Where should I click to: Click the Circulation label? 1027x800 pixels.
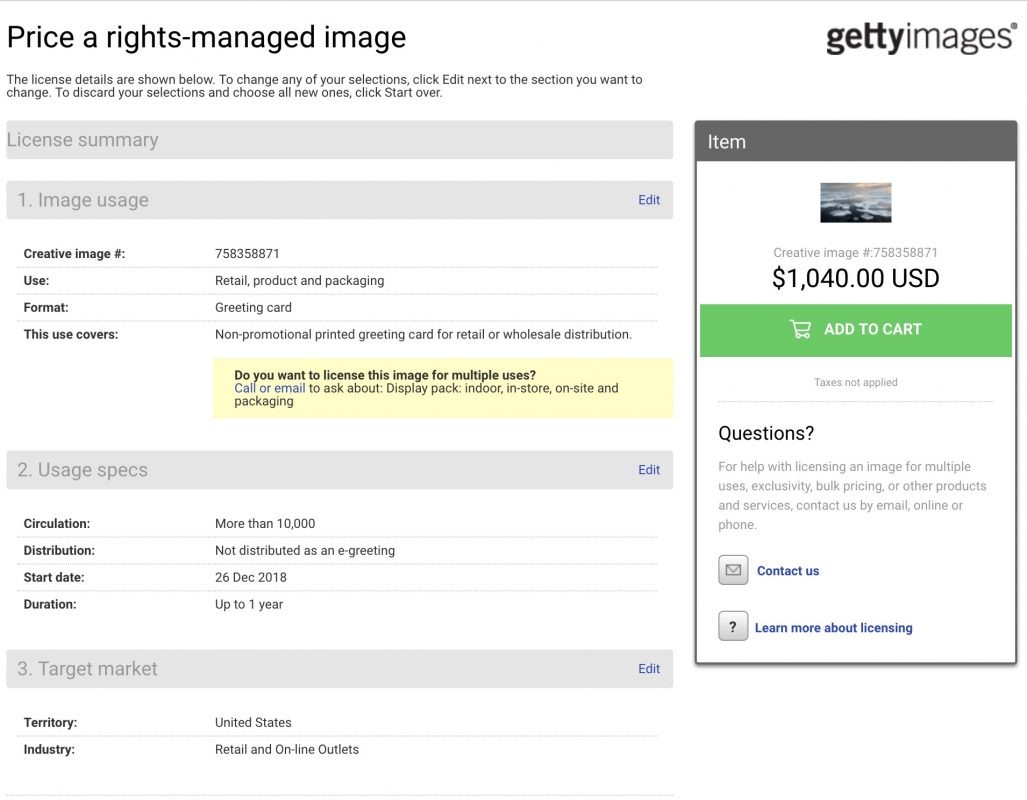pyautogui.click(x=57, y=524)
